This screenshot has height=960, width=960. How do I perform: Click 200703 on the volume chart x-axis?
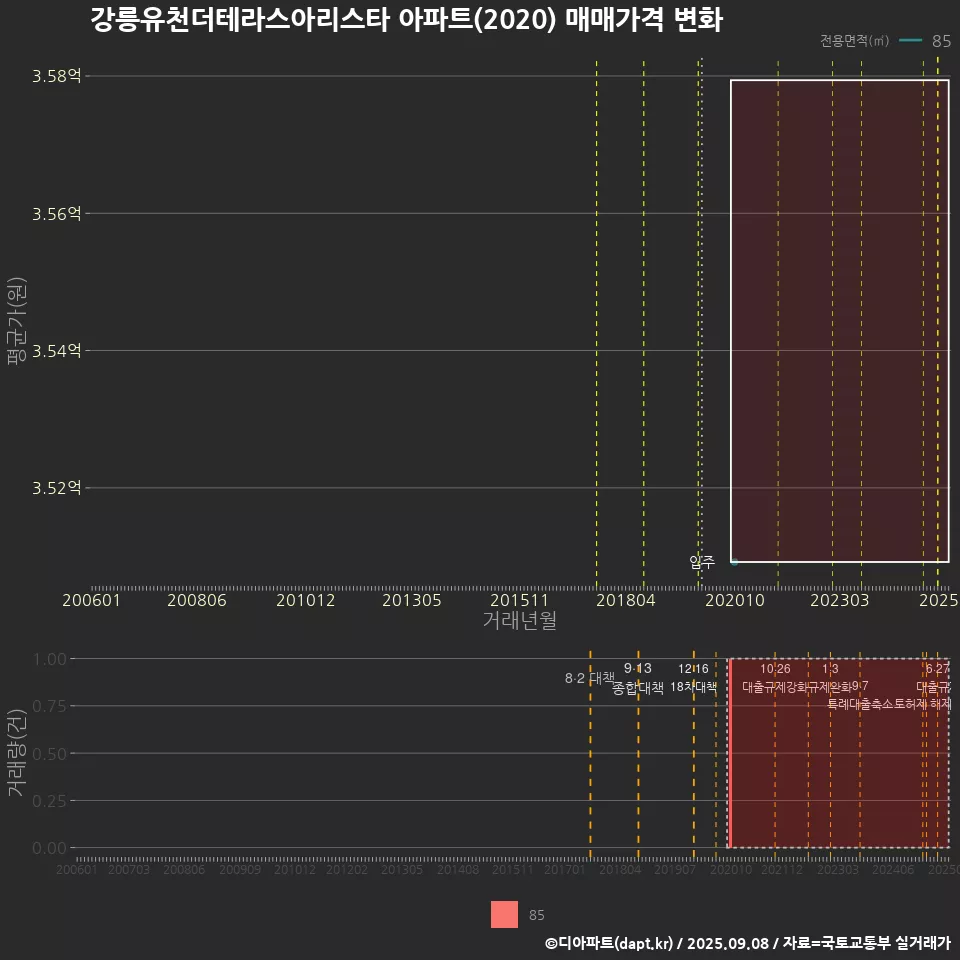point(129,869)
